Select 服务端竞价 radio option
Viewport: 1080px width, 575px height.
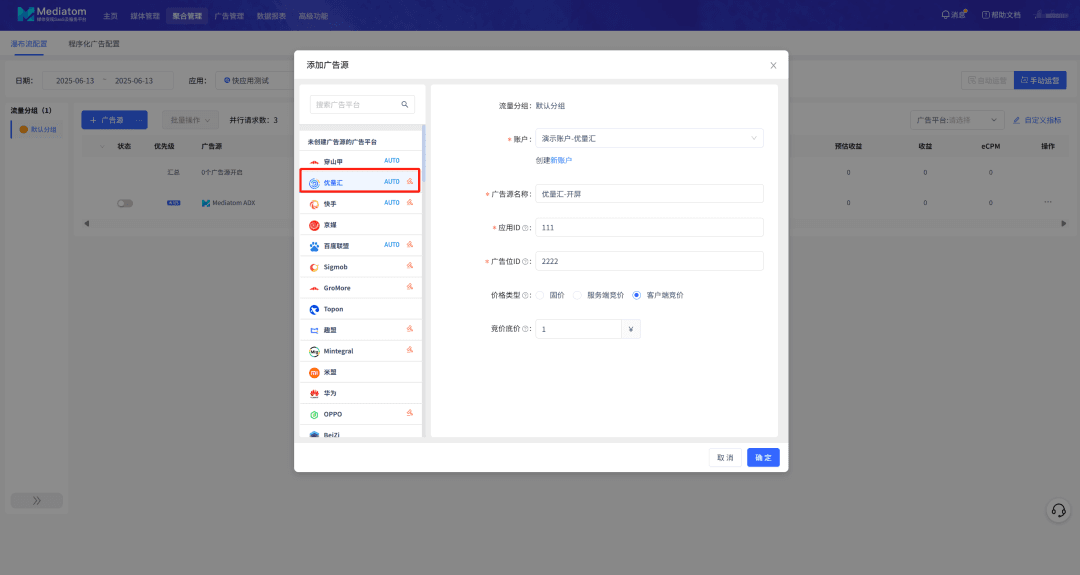(578, 295)
